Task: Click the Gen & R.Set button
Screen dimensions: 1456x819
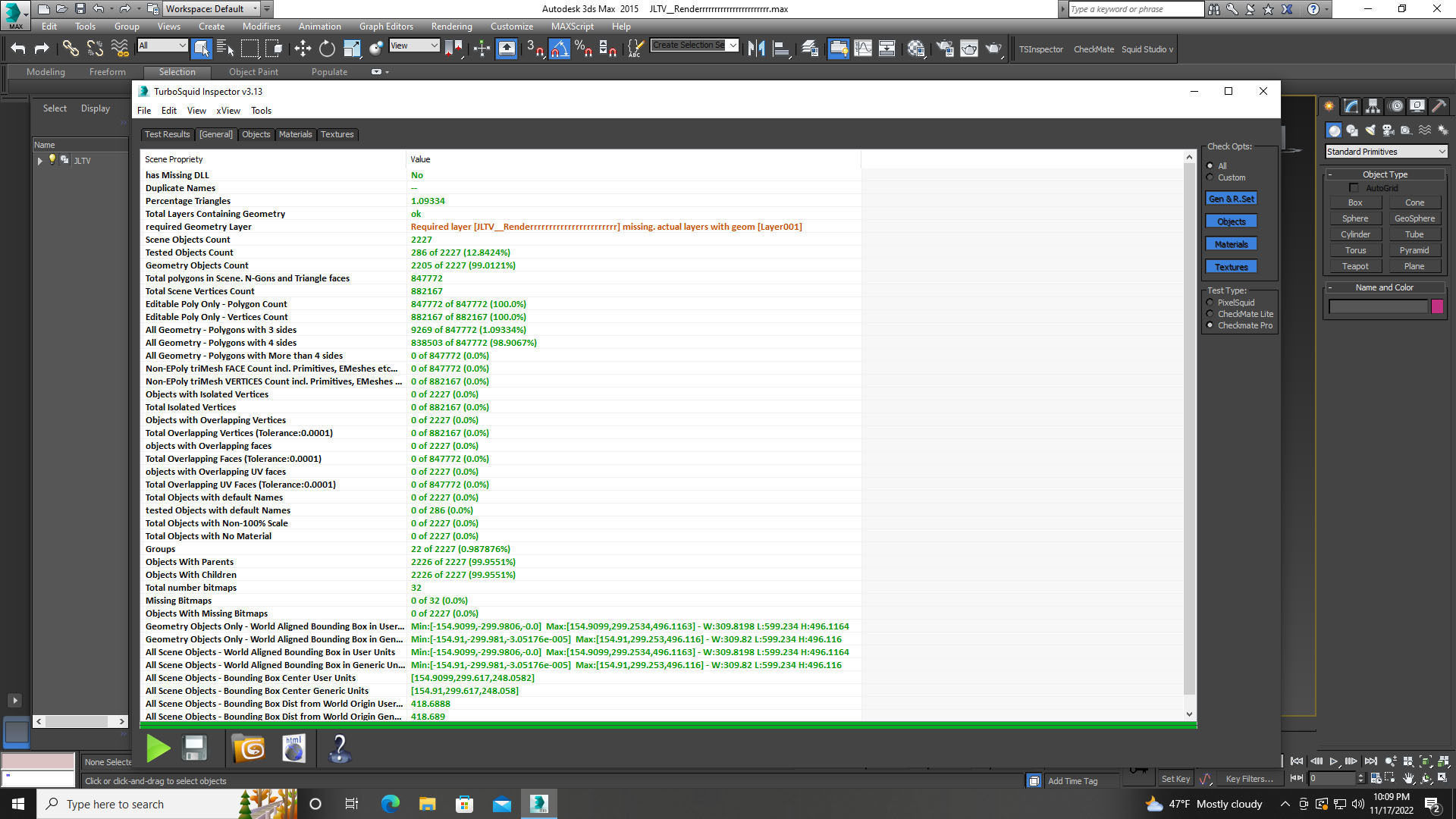Action: click(1231, 199)
